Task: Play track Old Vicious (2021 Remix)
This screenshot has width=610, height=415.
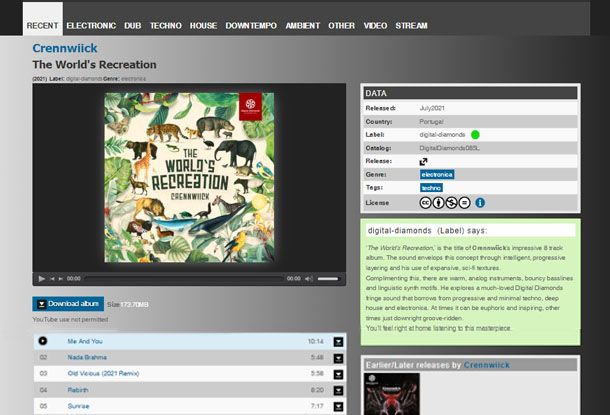Action: [103, 373]
